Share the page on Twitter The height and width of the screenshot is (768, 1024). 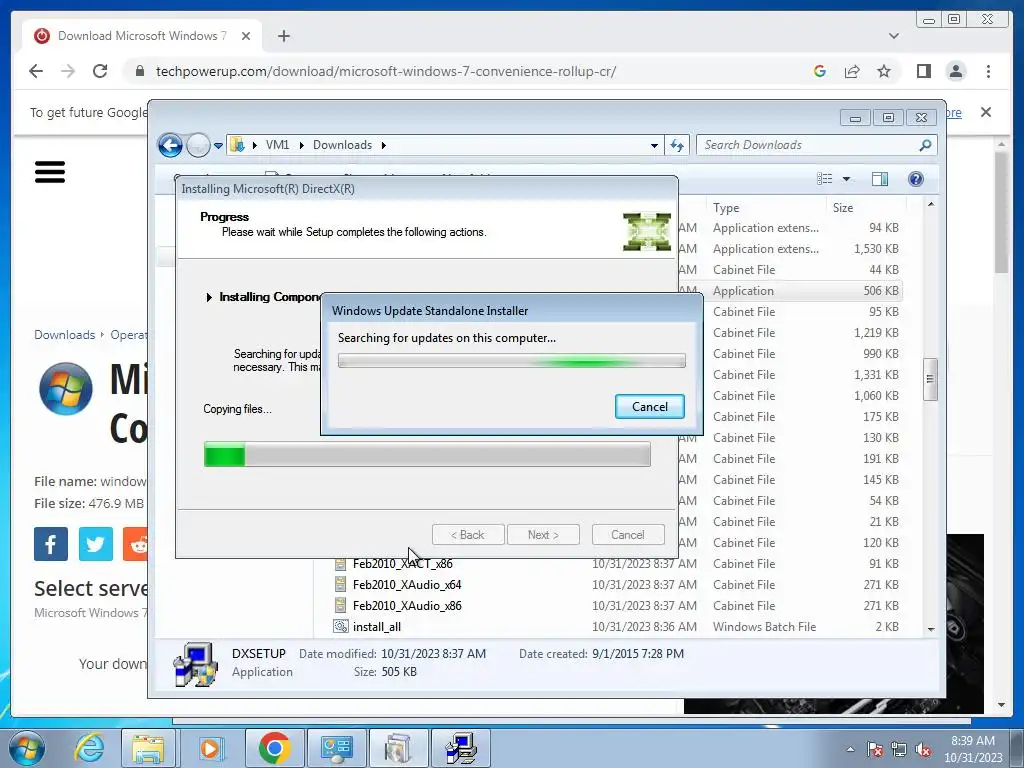pyautogui.click(x=95, y=544)
